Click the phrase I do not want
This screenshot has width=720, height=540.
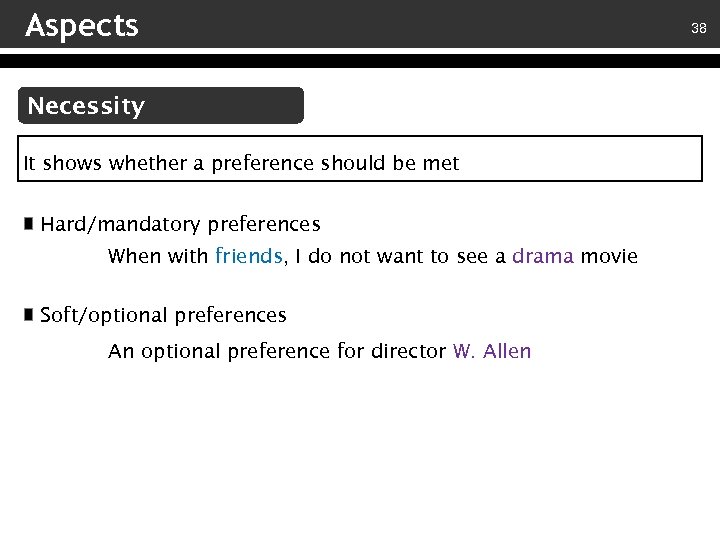coord(338,256)
